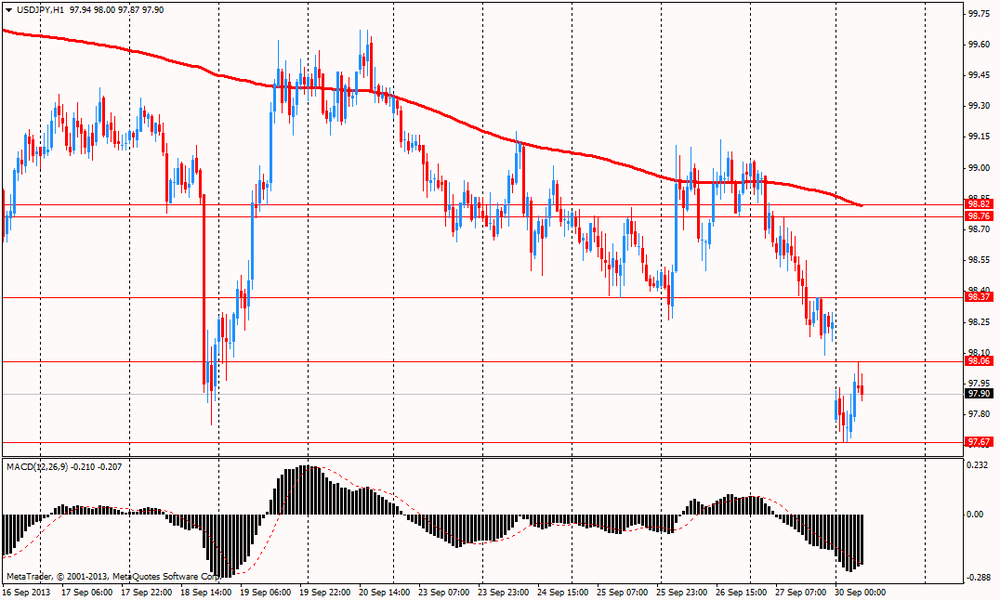Screen dimensions: 1000x600
Task: Select the 97.67 support level price tag
Action: pyautogui.click(x=978, y=442)
